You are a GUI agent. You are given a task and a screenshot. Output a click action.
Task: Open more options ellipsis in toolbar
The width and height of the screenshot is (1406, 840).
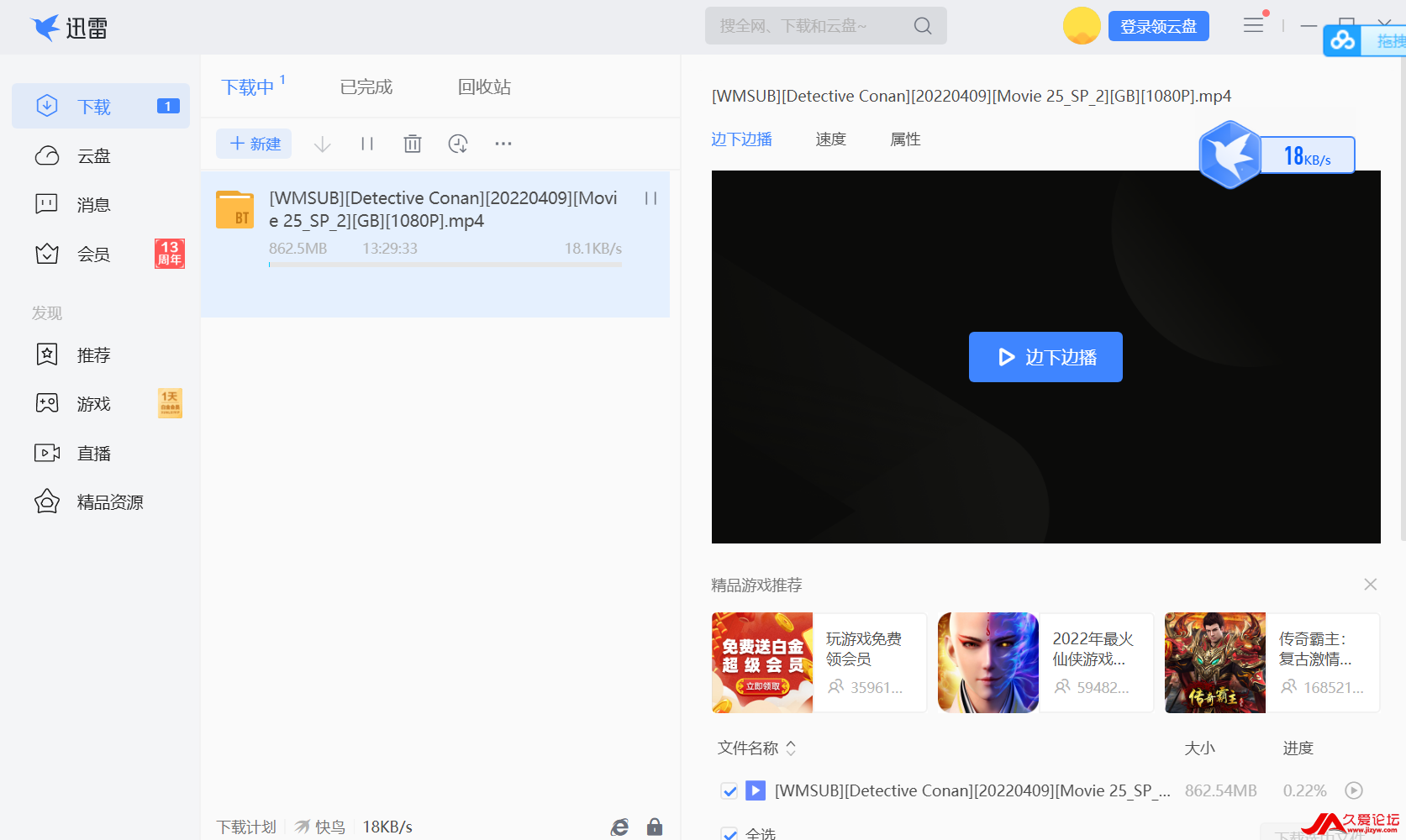point(503,144)
